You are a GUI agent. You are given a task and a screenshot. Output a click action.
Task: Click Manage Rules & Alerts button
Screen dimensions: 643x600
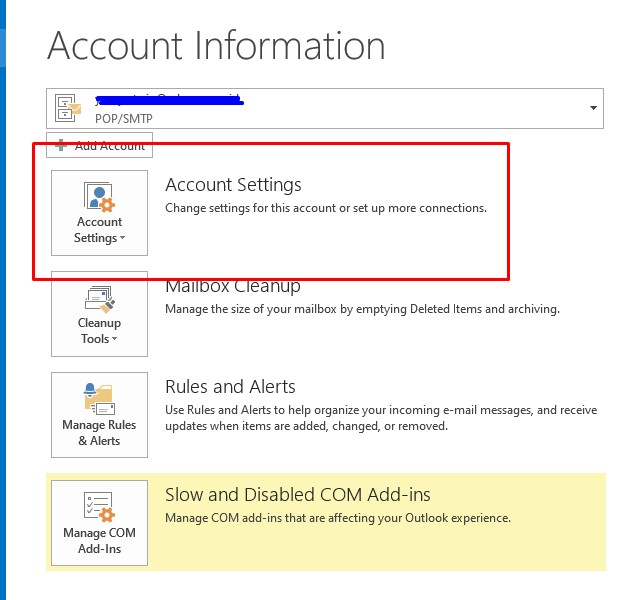coord(99,415)
